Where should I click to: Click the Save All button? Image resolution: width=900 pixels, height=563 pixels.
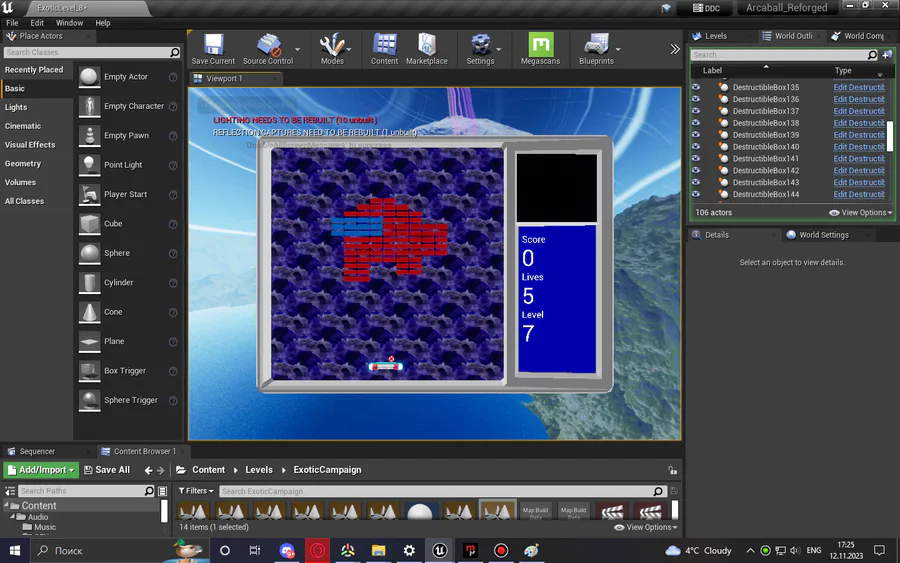click(x=107, y=470)
